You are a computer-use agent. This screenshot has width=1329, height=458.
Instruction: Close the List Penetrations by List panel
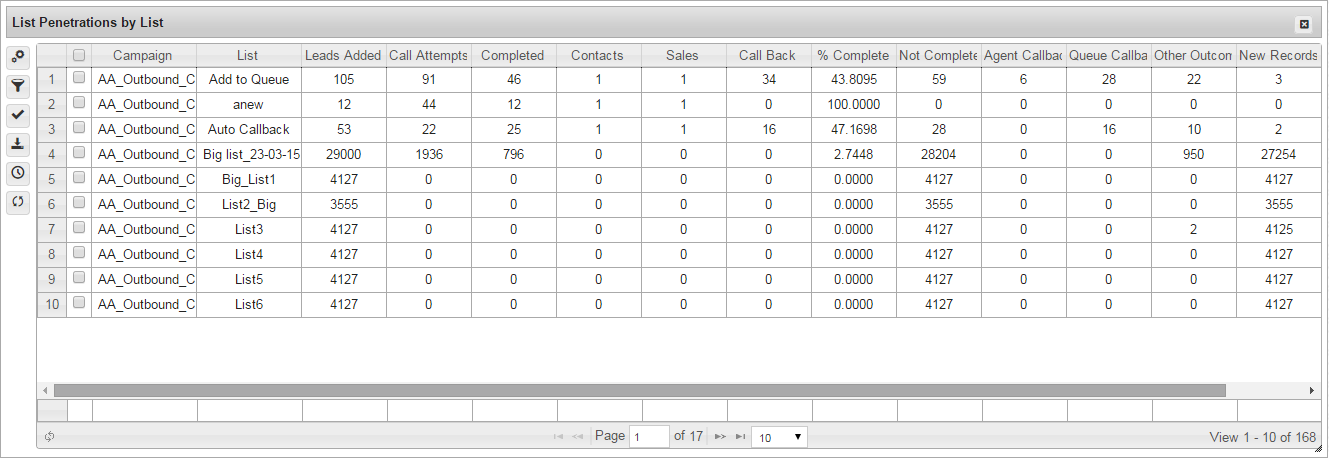point(1304,24)
